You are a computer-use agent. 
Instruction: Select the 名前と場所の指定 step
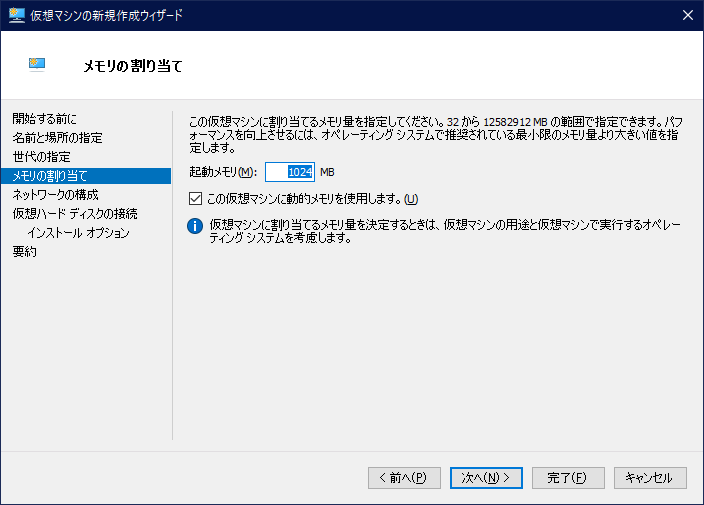click(57, 138)
